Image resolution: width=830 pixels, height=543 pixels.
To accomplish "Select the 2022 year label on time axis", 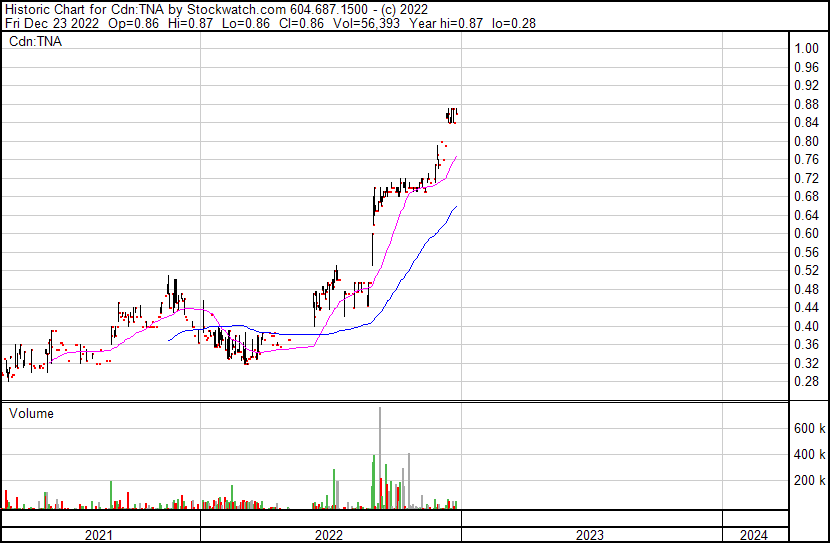I will [x=330, y=535].
